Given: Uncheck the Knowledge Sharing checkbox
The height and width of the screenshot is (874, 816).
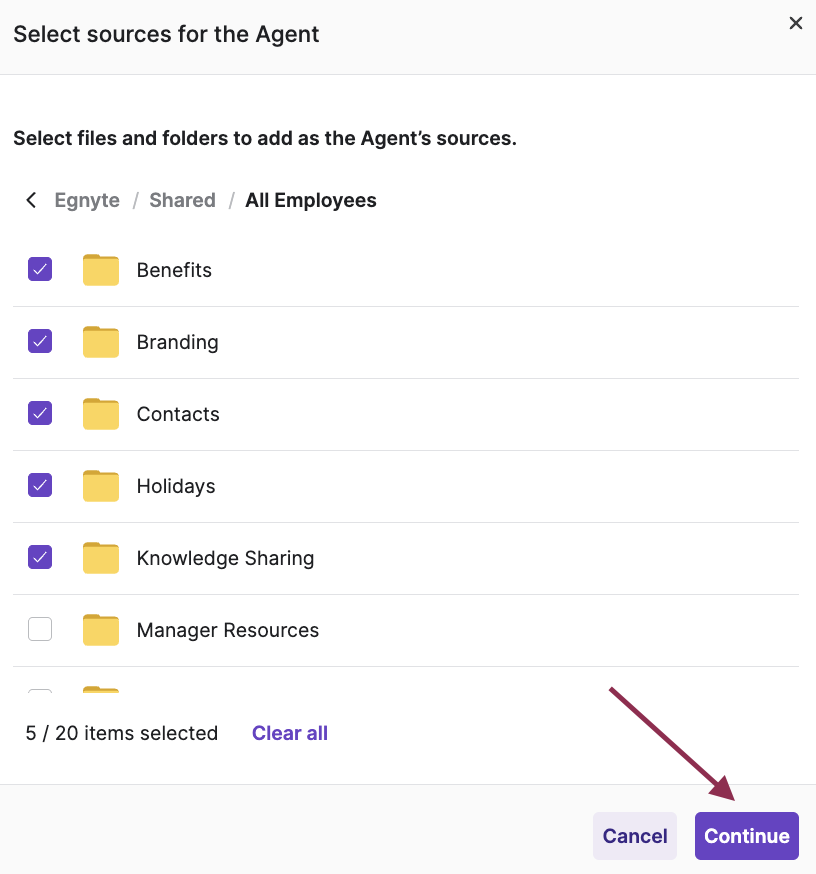Looking at the screenshot, I should coord(40,558).
